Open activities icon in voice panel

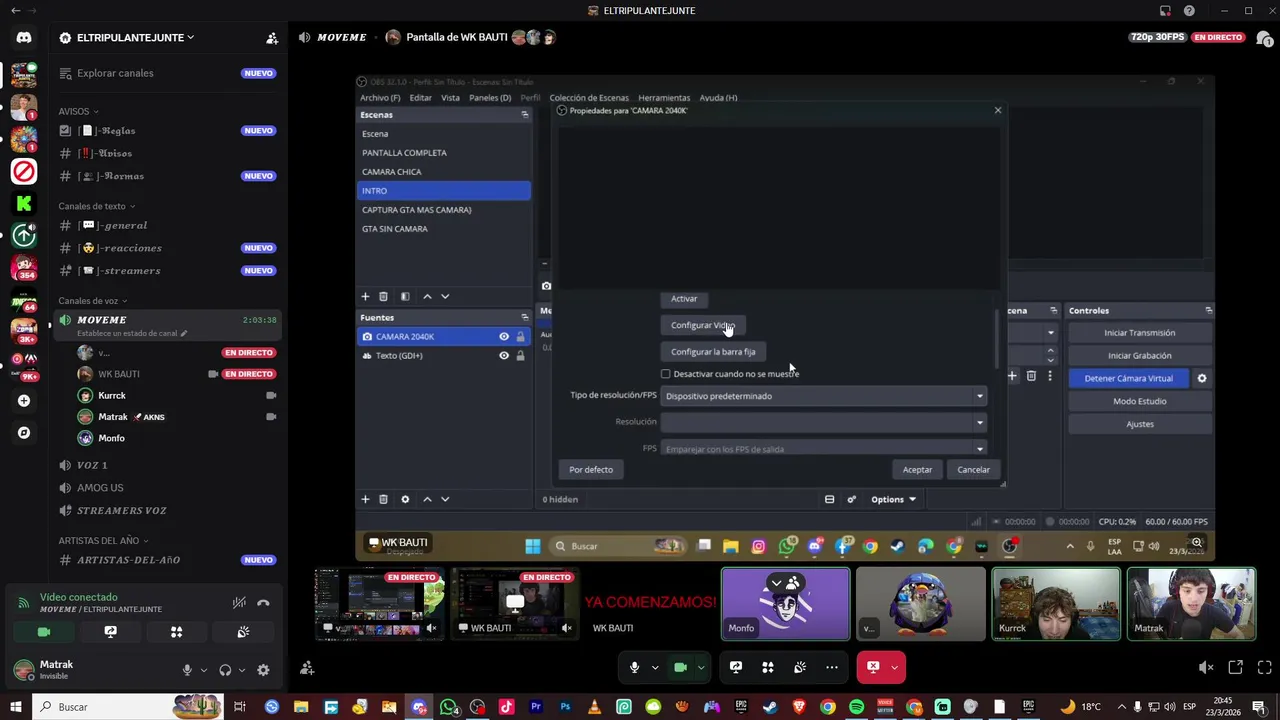tap(176, 632)
